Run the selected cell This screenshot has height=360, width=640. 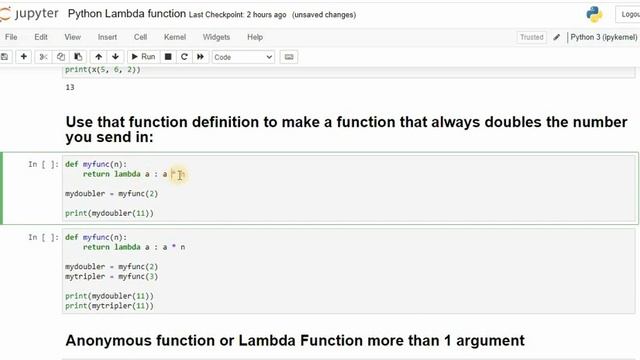point(143,57)
